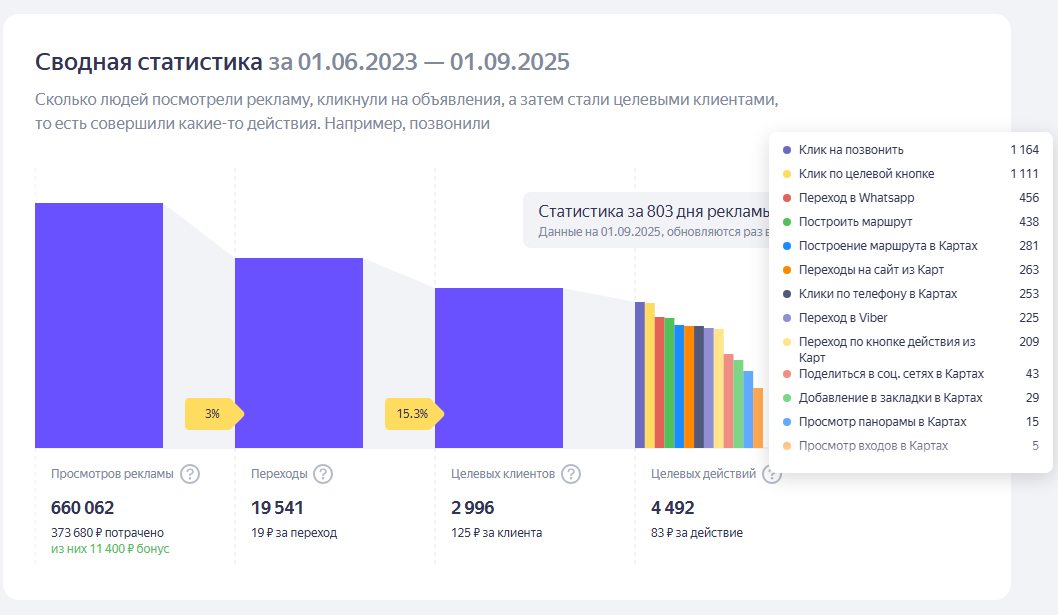
Task: Click help icon next to Просмотров рекламы
Action: [x=190, y=474]
